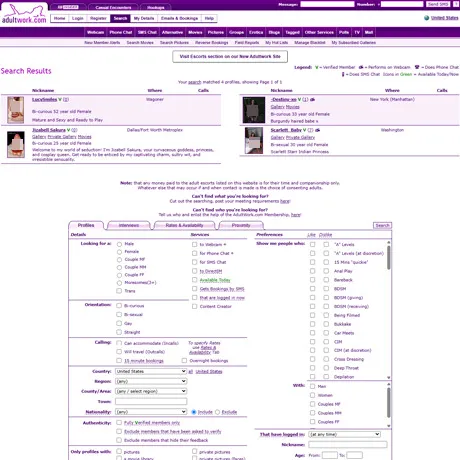
Task: Switch to the Rates & Availability tab
Action: click(184, 225)
